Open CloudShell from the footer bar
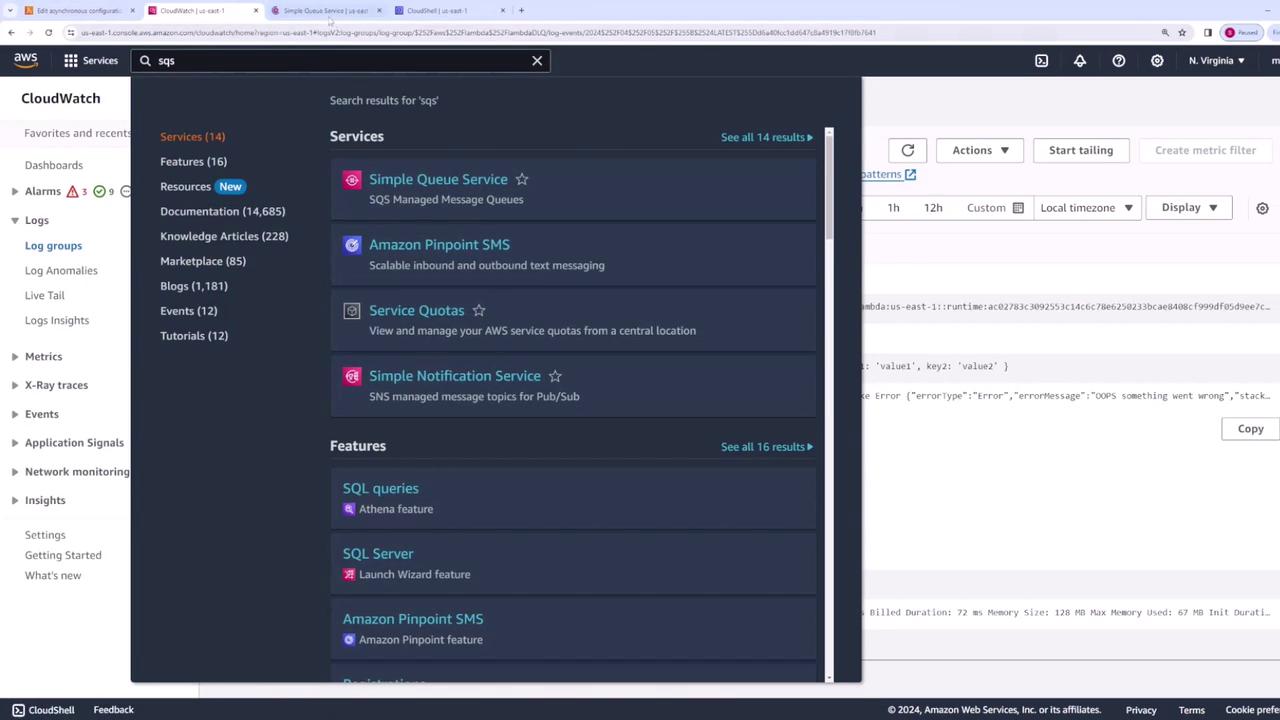The image size is (1280, 720). pos(43,710)
